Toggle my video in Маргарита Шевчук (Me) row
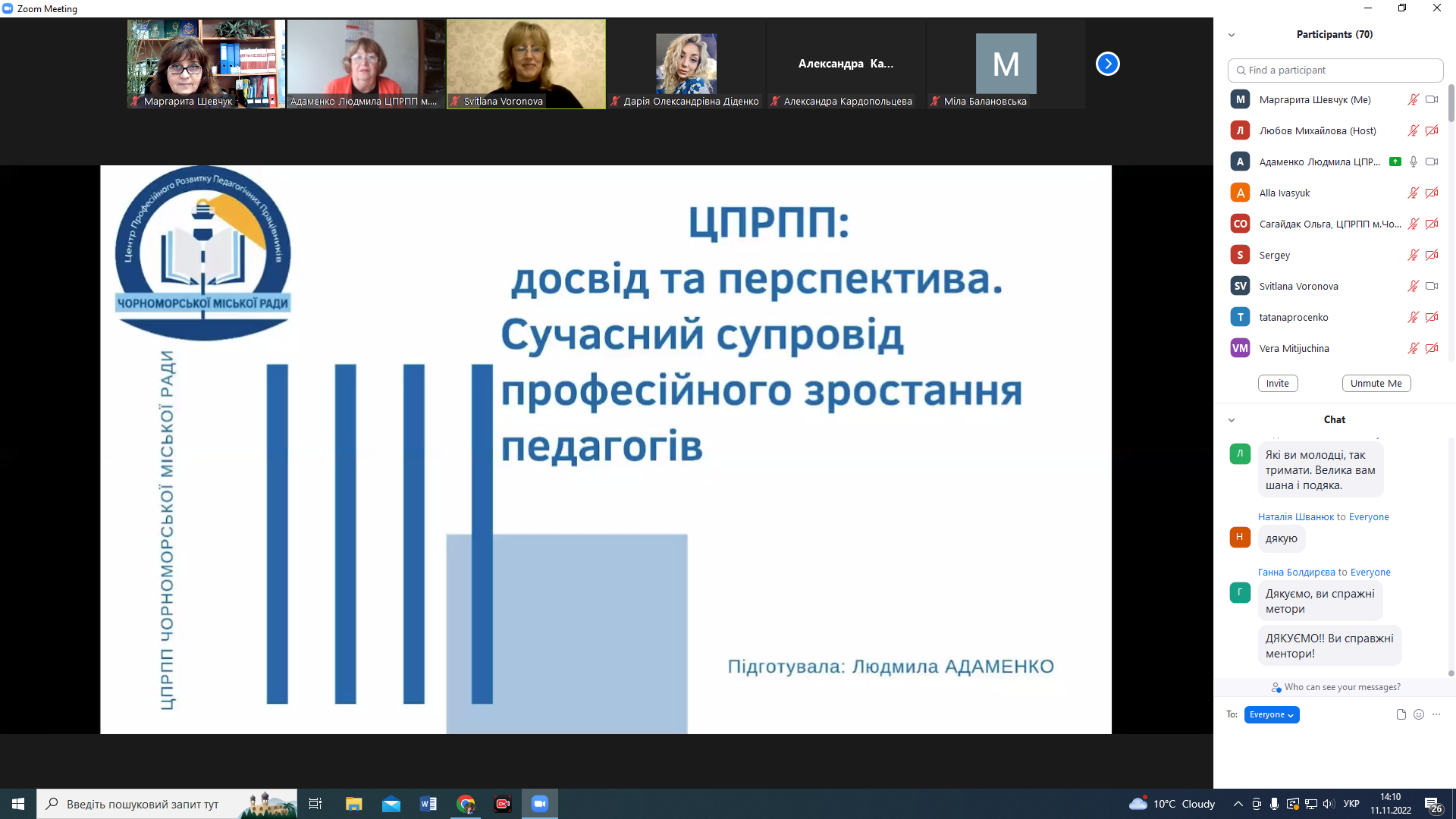 coord(1432,99)
